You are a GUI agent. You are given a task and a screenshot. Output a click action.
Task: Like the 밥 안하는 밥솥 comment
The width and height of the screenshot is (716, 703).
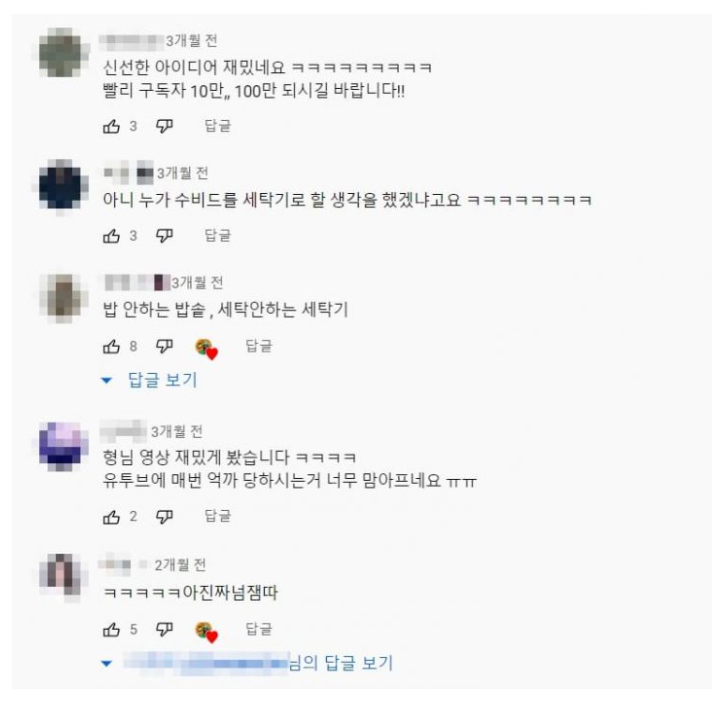[111, 346]
